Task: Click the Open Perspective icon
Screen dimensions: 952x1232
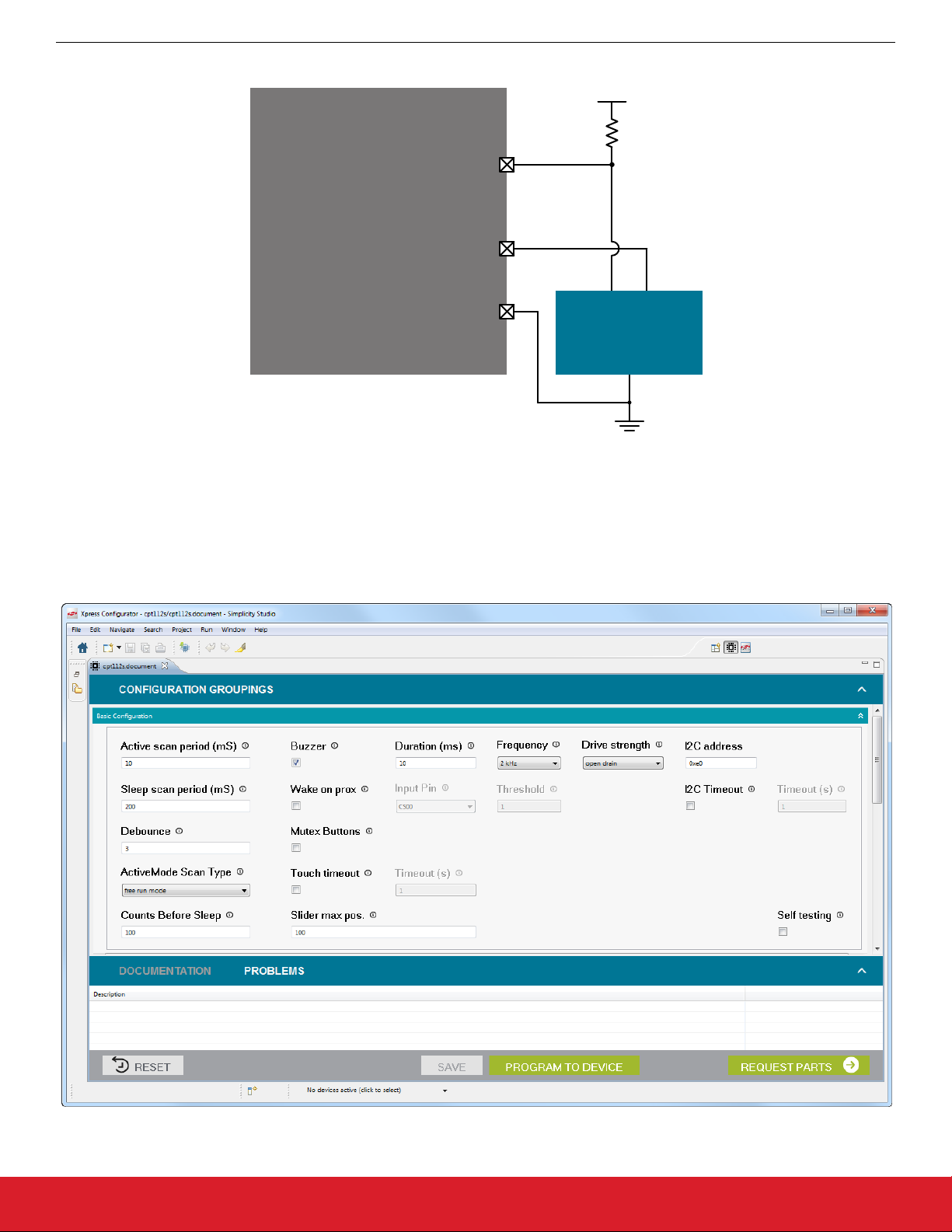Action: pos(715,647)
